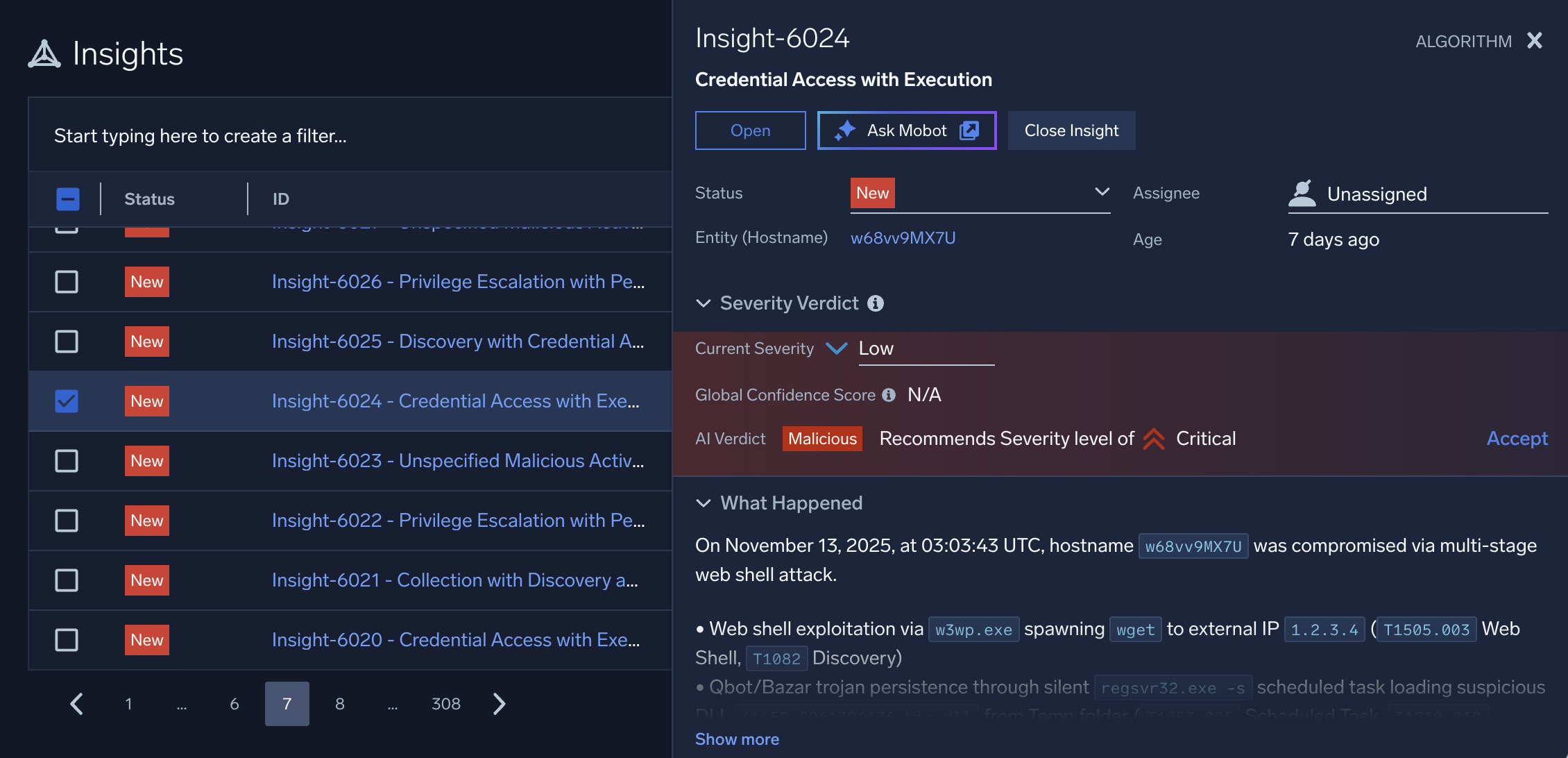
Task: Click the external link icon on Ask Mobot
Action: pyautogui.click(x=969, y=130)
